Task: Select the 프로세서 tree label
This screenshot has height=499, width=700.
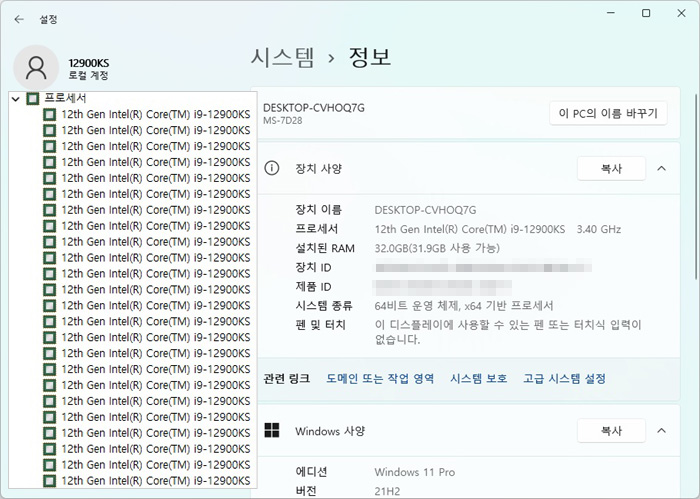Action: pos(65,98)
